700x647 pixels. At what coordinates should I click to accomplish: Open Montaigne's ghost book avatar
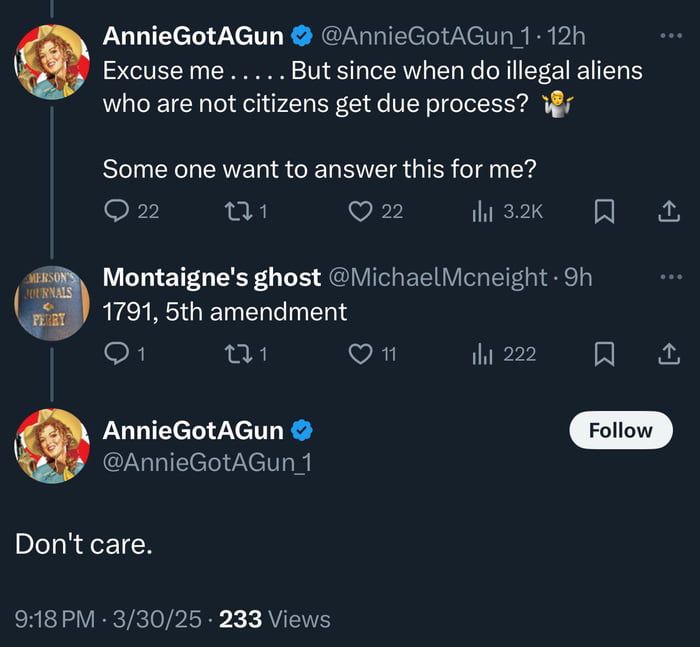pos(52,301)
